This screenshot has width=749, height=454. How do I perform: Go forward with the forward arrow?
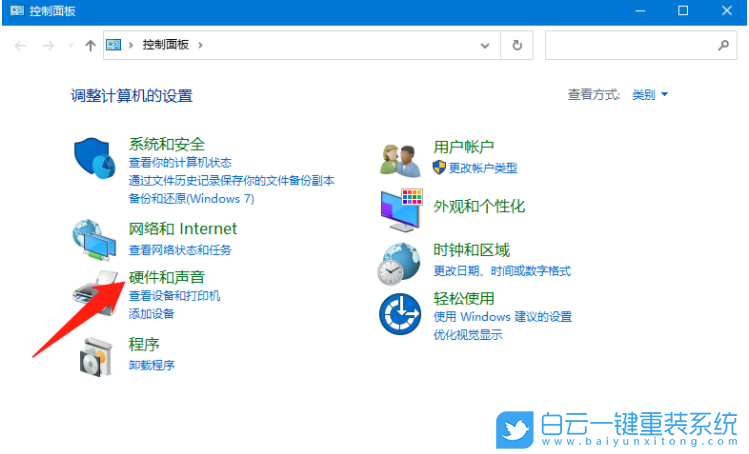48,45
